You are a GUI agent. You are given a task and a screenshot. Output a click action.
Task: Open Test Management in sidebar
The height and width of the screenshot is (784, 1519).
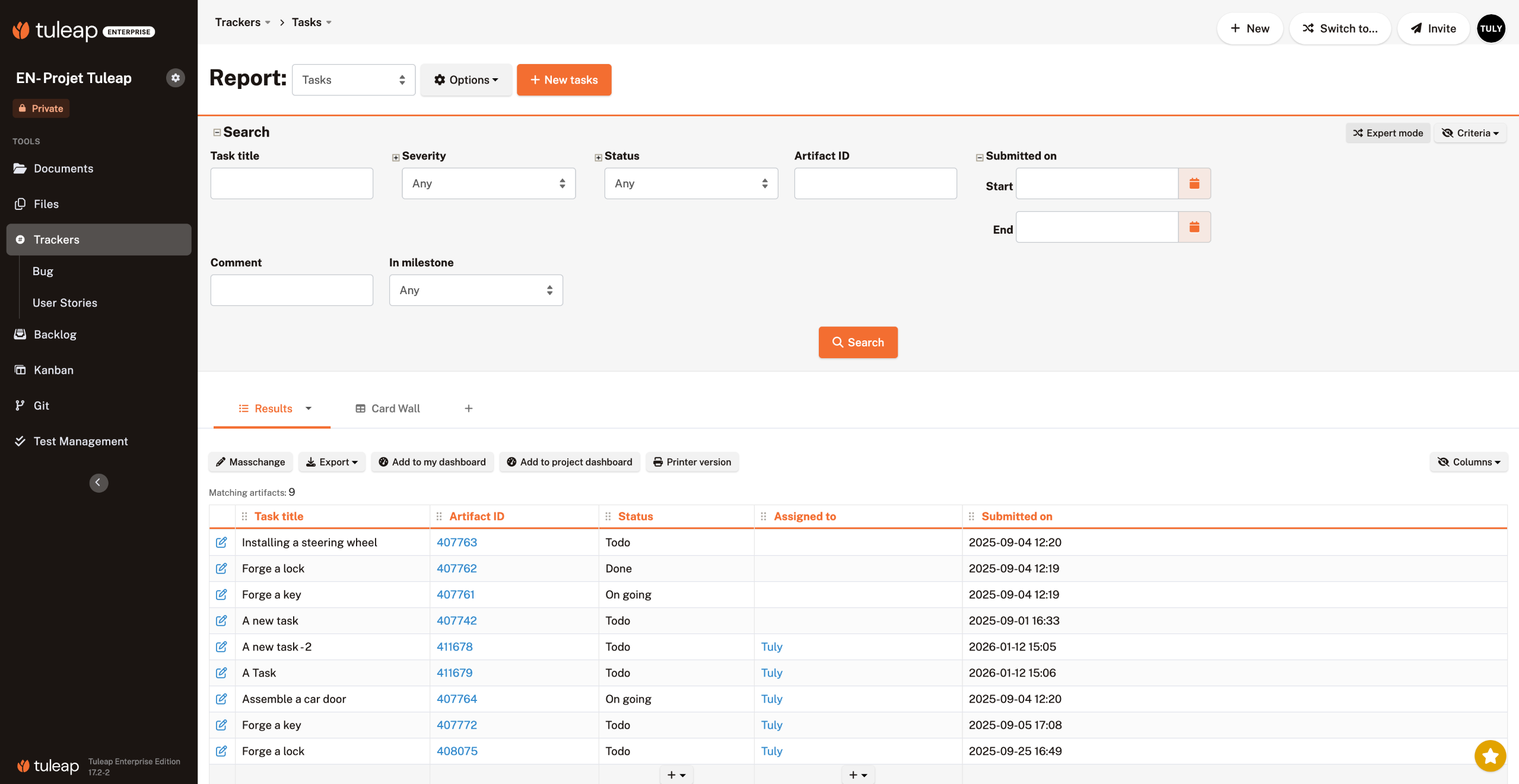pos(81,441)
